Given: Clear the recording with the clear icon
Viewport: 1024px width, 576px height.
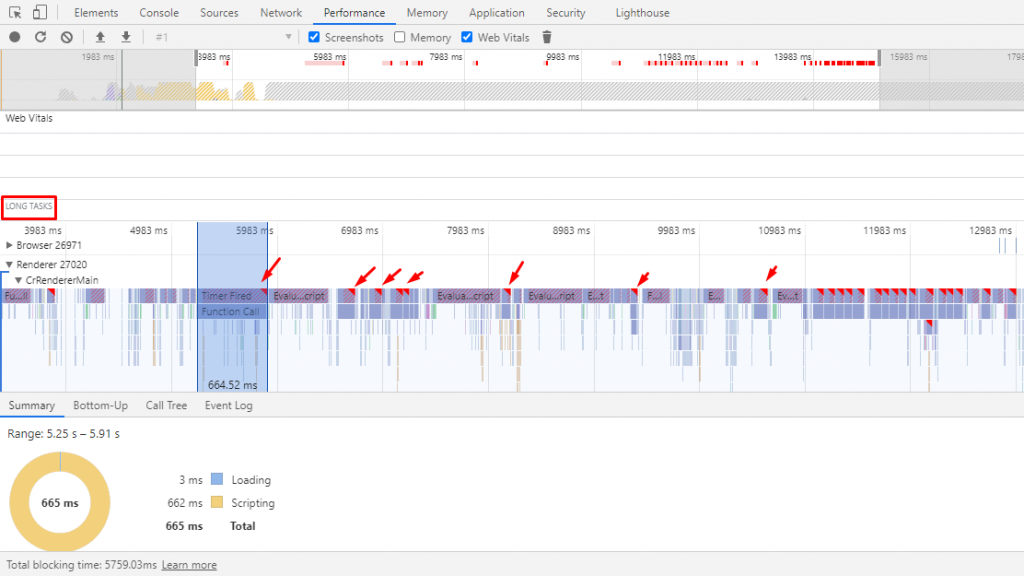Looking at the screenshot, I should 67,37.
